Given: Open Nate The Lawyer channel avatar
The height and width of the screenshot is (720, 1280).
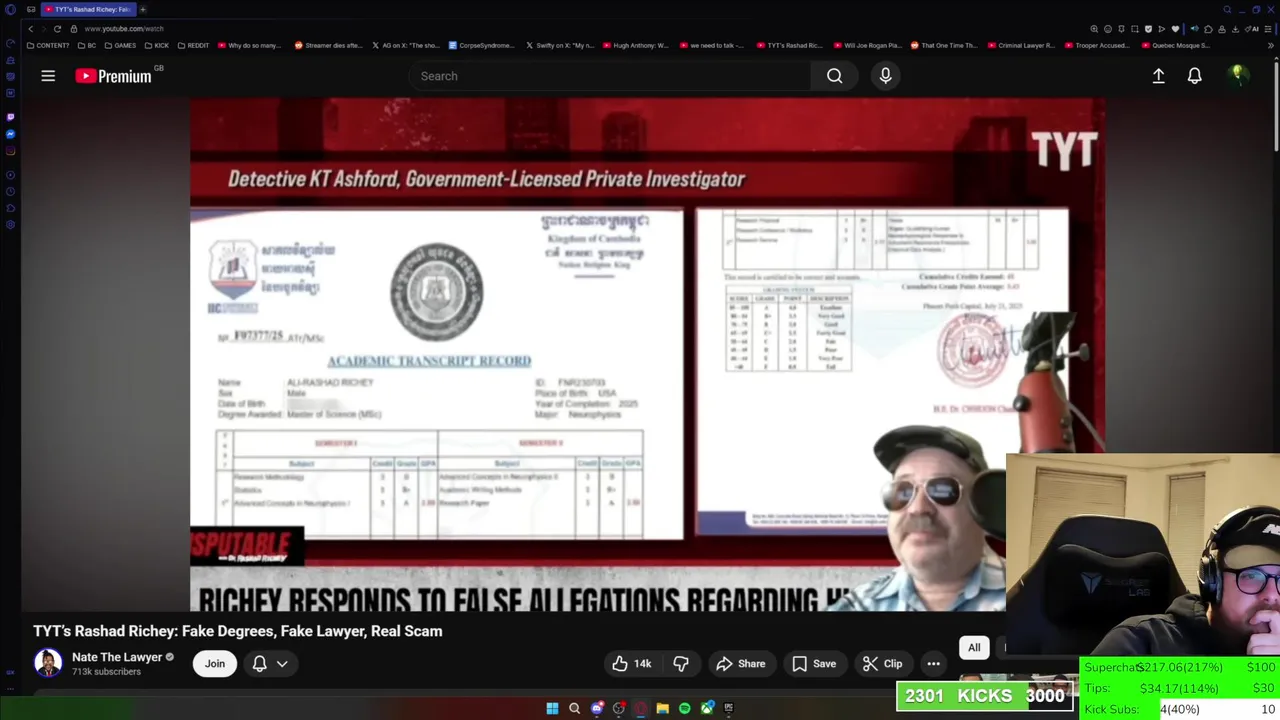Looking at the screenshot, I should [x=48, y=663].
